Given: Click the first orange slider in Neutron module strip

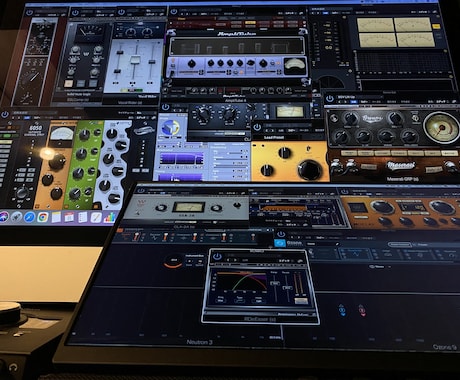Looking at the screenshot, I should pos(136,236).
